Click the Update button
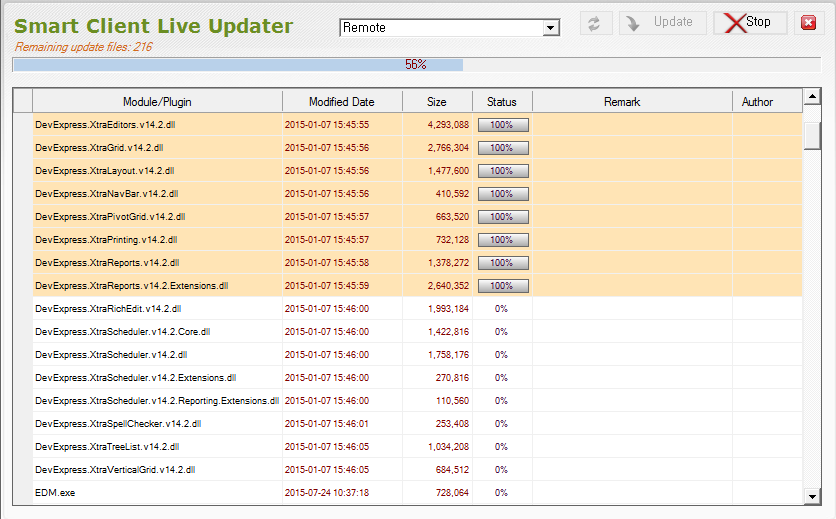The height and width of the screenshot is (519, 836). [x=662, y=23]
